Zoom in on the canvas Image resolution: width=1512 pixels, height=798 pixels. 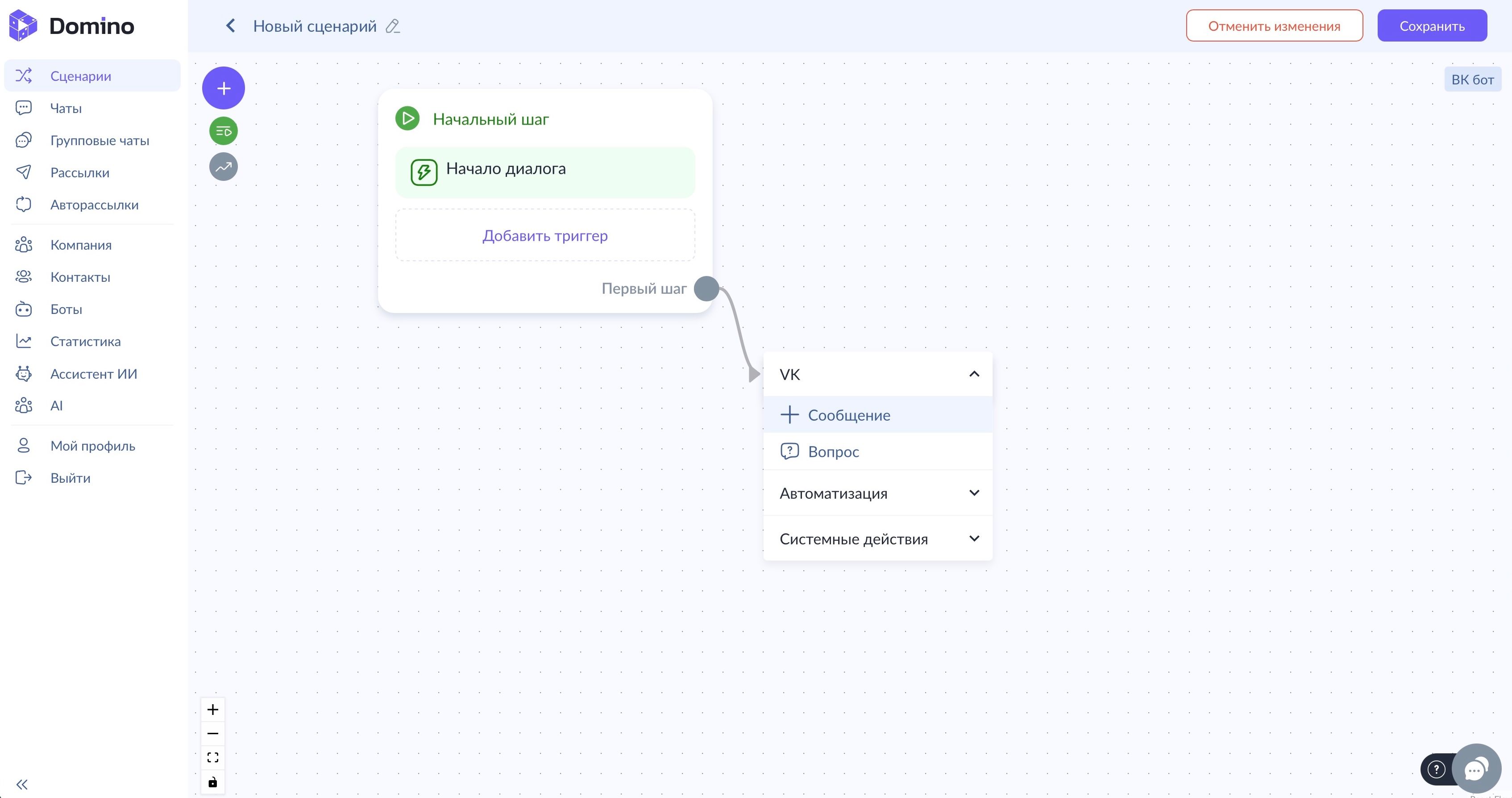(212, 709)
